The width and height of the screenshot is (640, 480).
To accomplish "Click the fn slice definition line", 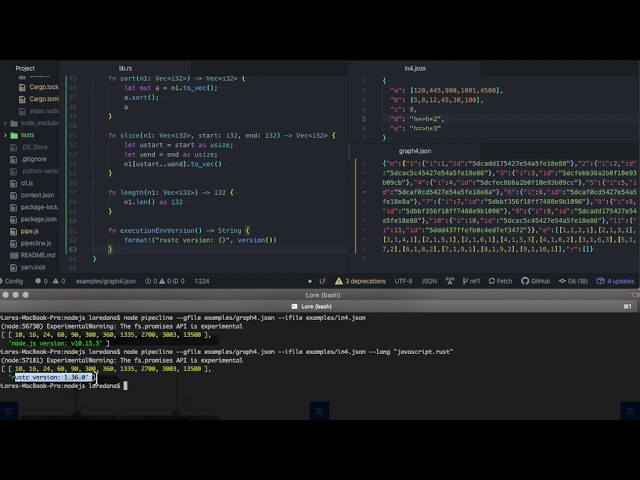I will [x=222, y=135].
